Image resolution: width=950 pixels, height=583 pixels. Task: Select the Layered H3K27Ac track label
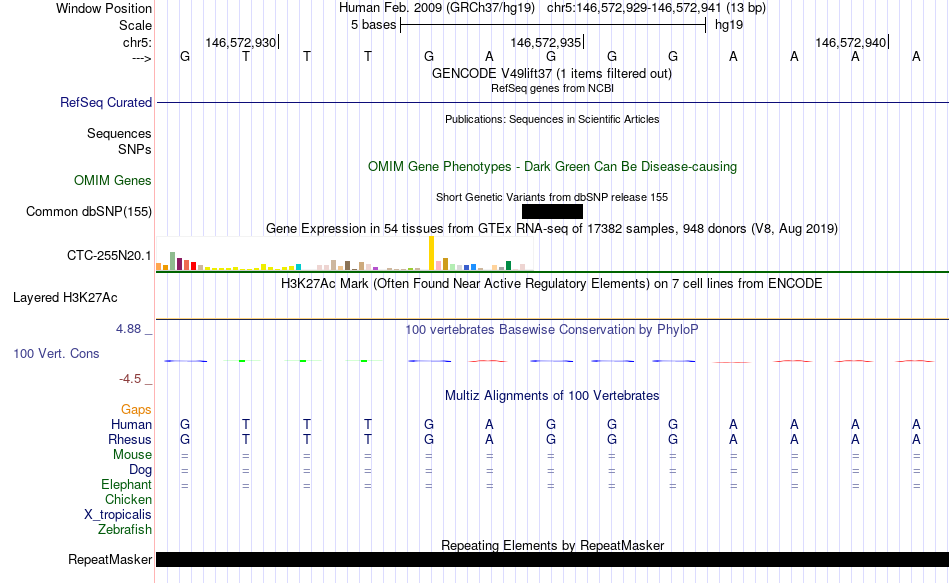(x=65, y=298)
